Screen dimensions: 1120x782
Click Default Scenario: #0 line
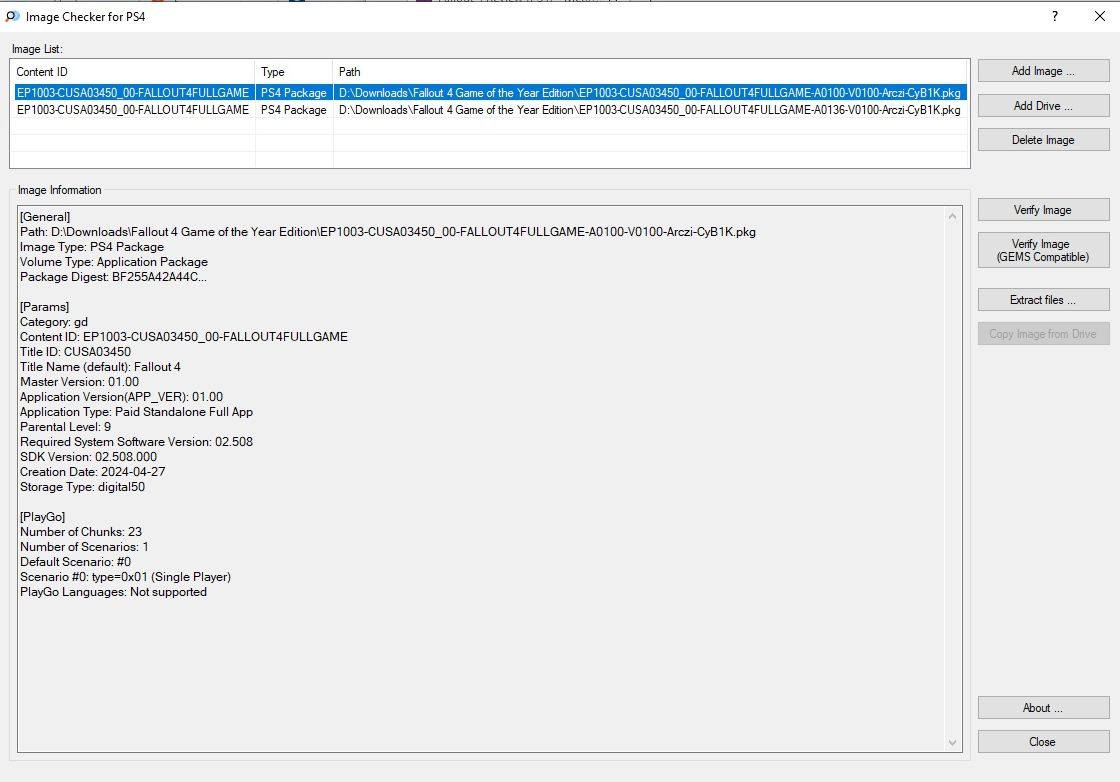(x=75, y=562)
